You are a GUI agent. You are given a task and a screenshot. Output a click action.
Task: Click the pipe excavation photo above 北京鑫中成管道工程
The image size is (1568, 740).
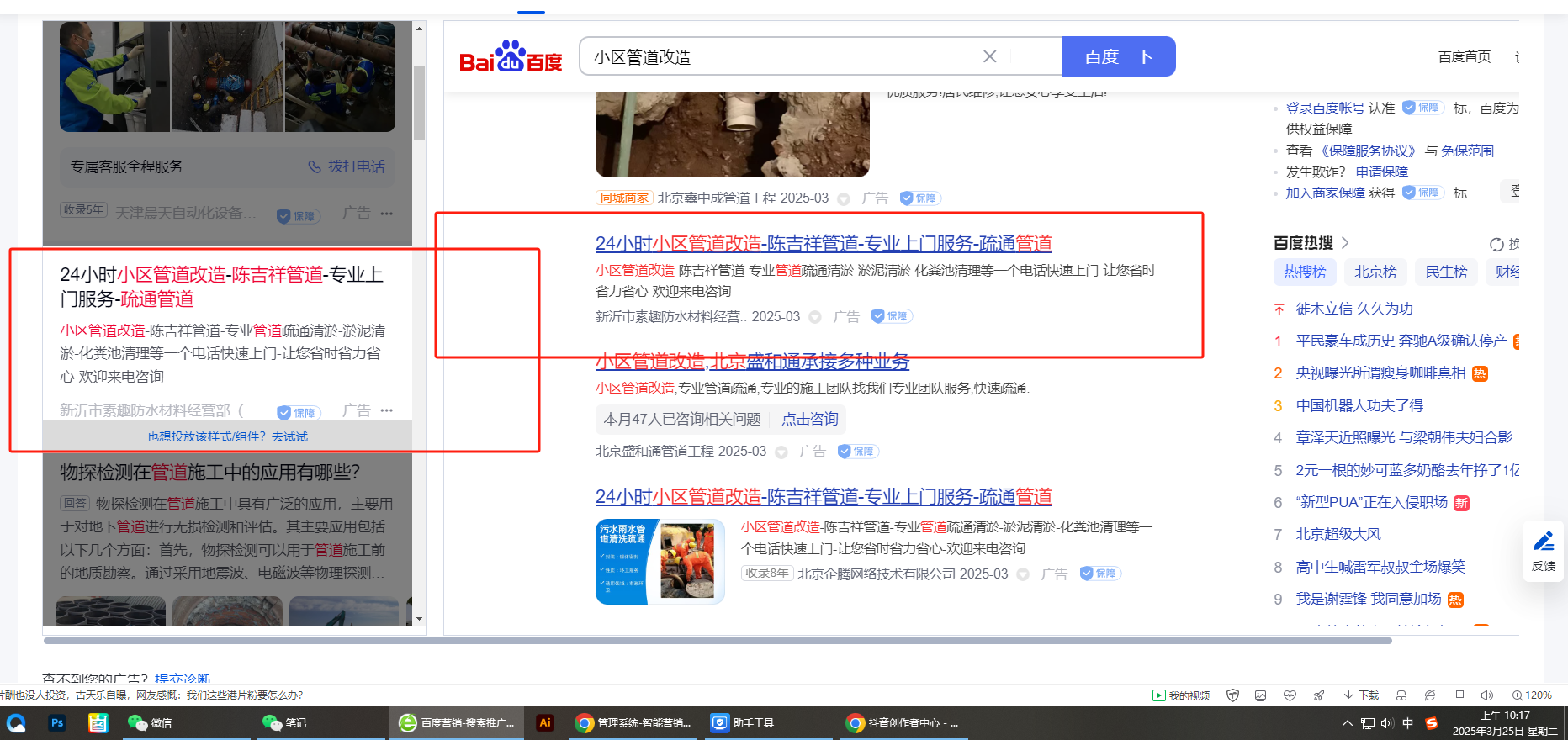point(732,135)
